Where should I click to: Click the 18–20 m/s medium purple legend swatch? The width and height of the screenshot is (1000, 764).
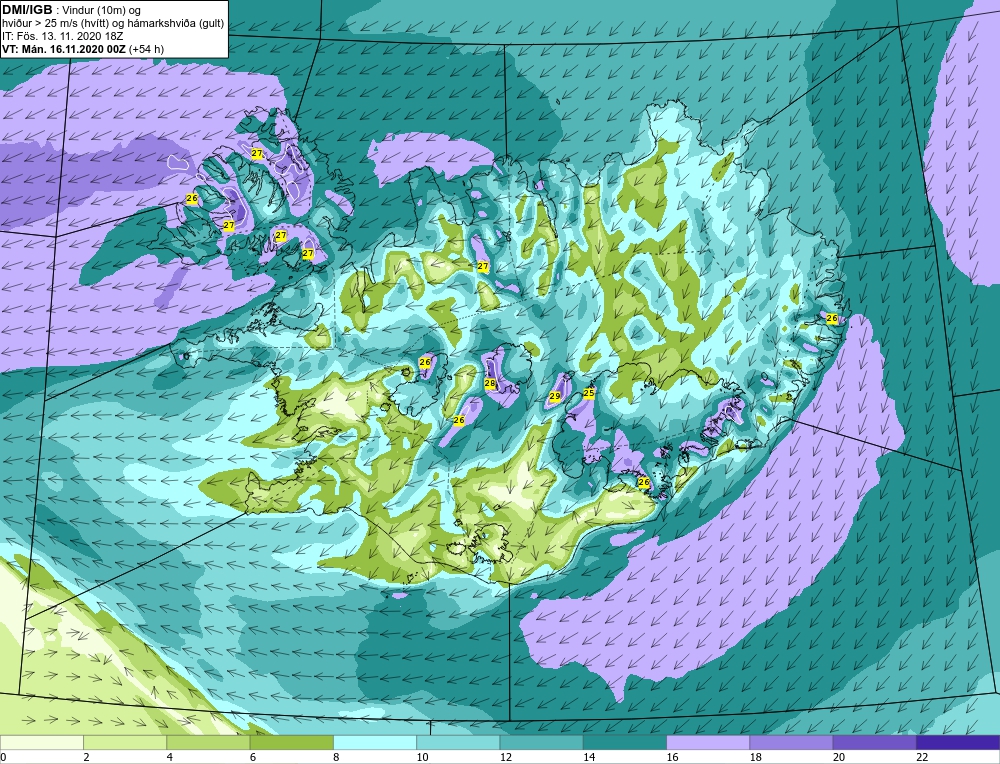pyautogui.click(x=791, y=742)
